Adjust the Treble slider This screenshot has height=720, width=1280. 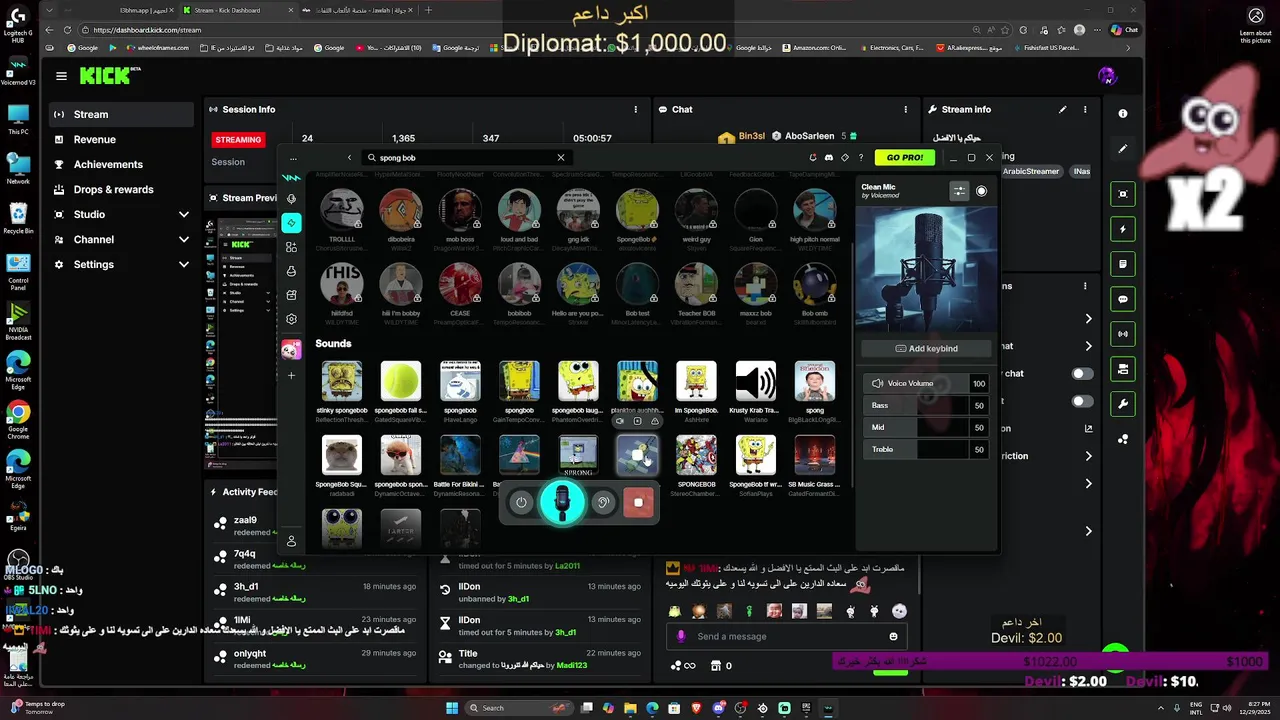tap(928, 449)
